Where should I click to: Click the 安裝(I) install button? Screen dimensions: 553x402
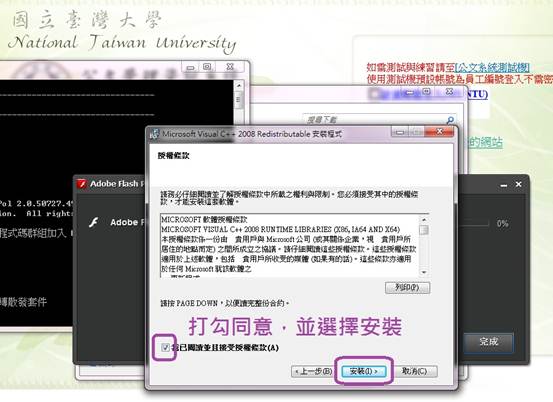click(x=364, y=371)
